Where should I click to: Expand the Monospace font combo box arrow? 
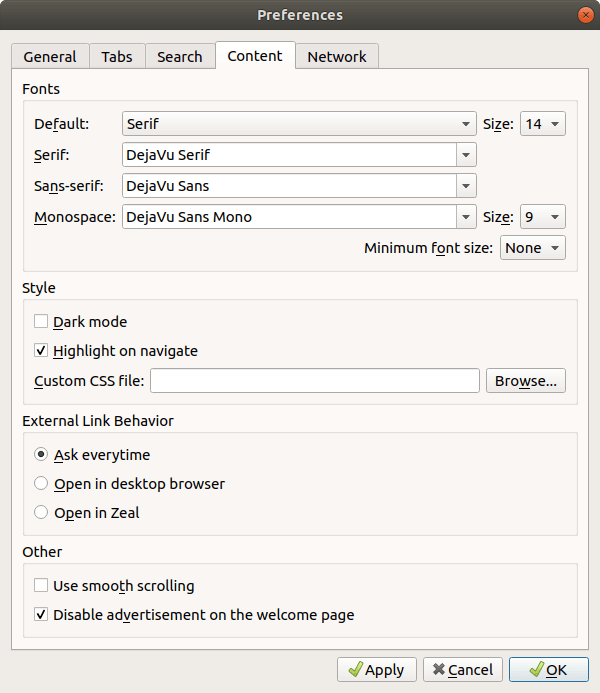click(466, 217)
